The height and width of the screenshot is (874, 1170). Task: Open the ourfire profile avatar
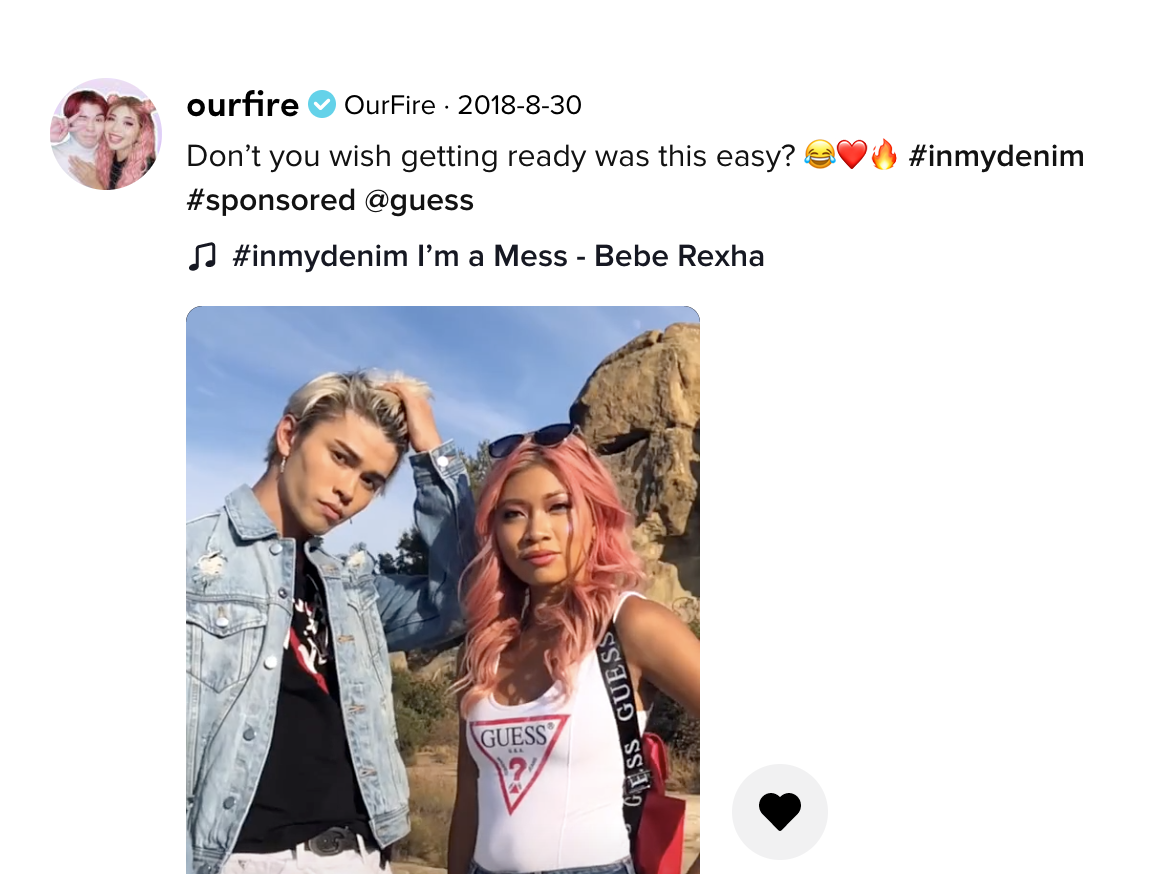tap(106, 134)
